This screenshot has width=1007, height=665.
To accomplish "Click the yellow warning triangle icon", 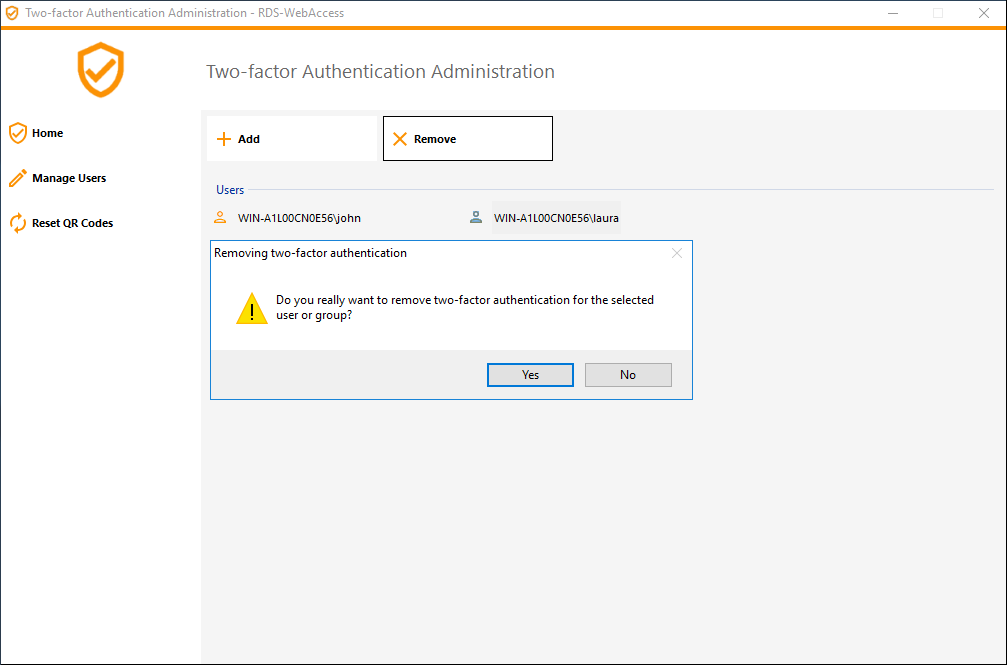I will [252, 308].
